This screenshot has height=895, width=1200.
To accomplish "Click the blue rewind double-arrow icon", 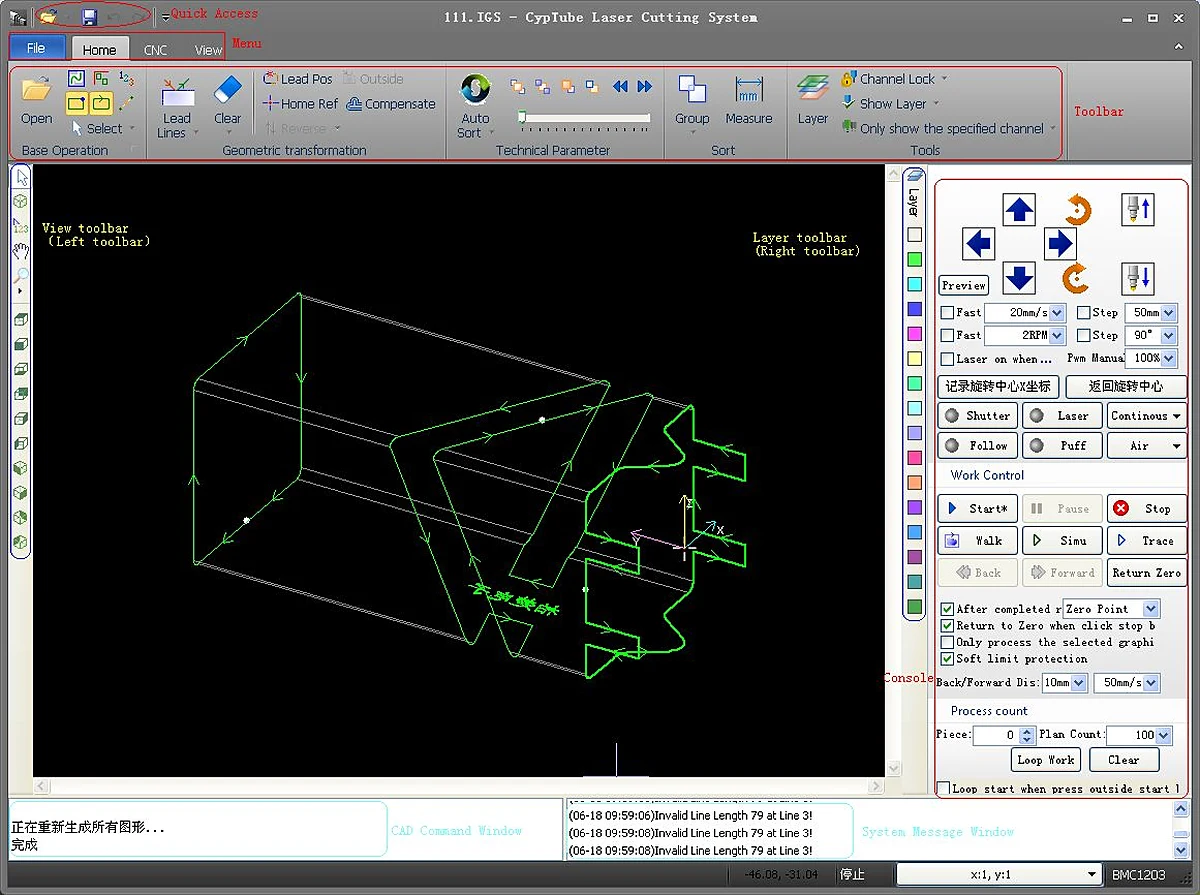I will [x=620, y=87].
